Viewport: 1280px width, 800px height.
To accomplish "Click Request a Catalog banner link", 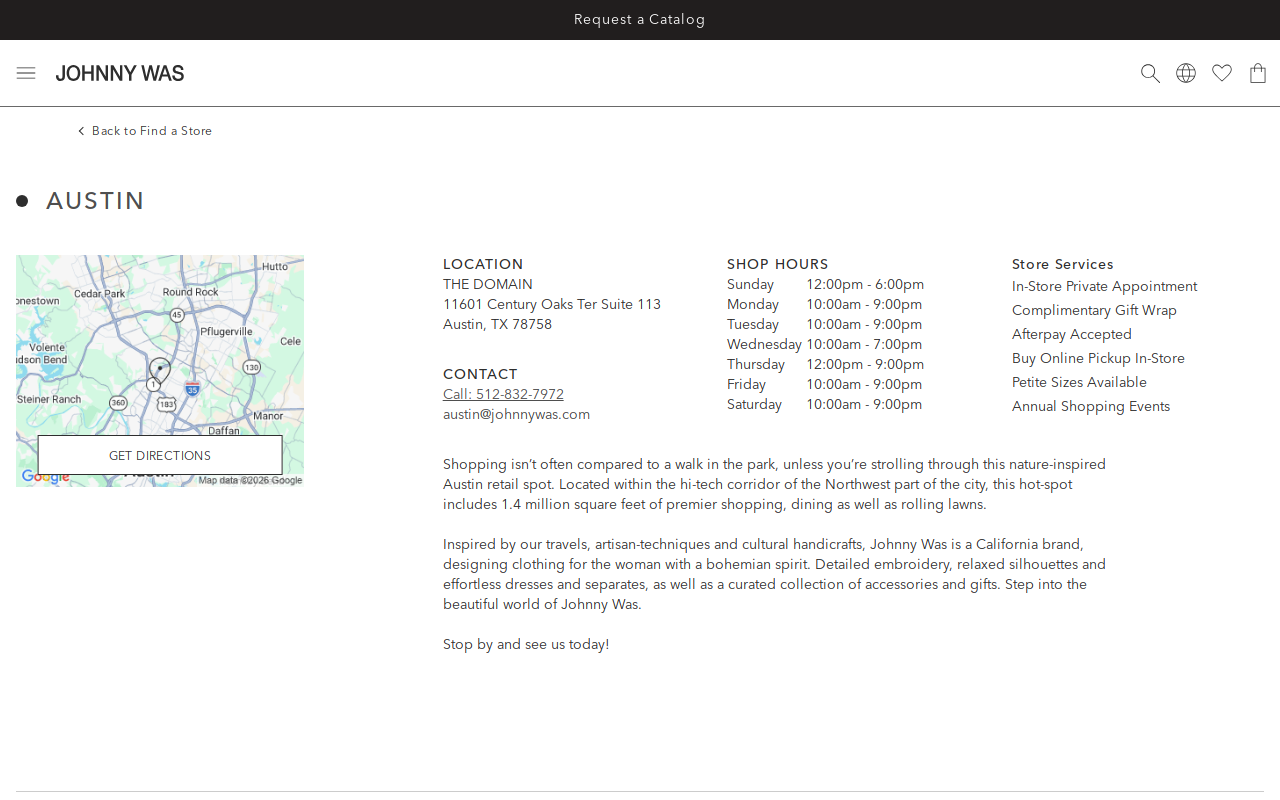I will tap(640, 20).
